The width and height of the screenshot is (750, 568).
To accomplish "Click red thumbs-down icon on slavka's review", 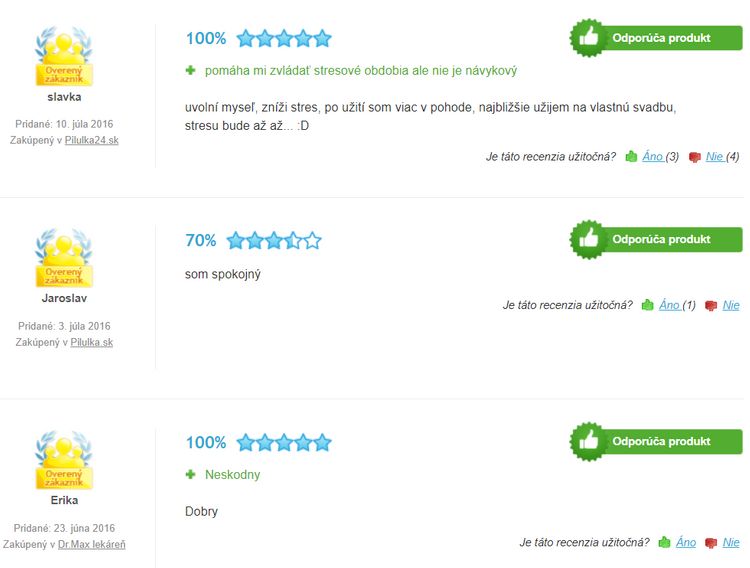I will coord(694,157).
